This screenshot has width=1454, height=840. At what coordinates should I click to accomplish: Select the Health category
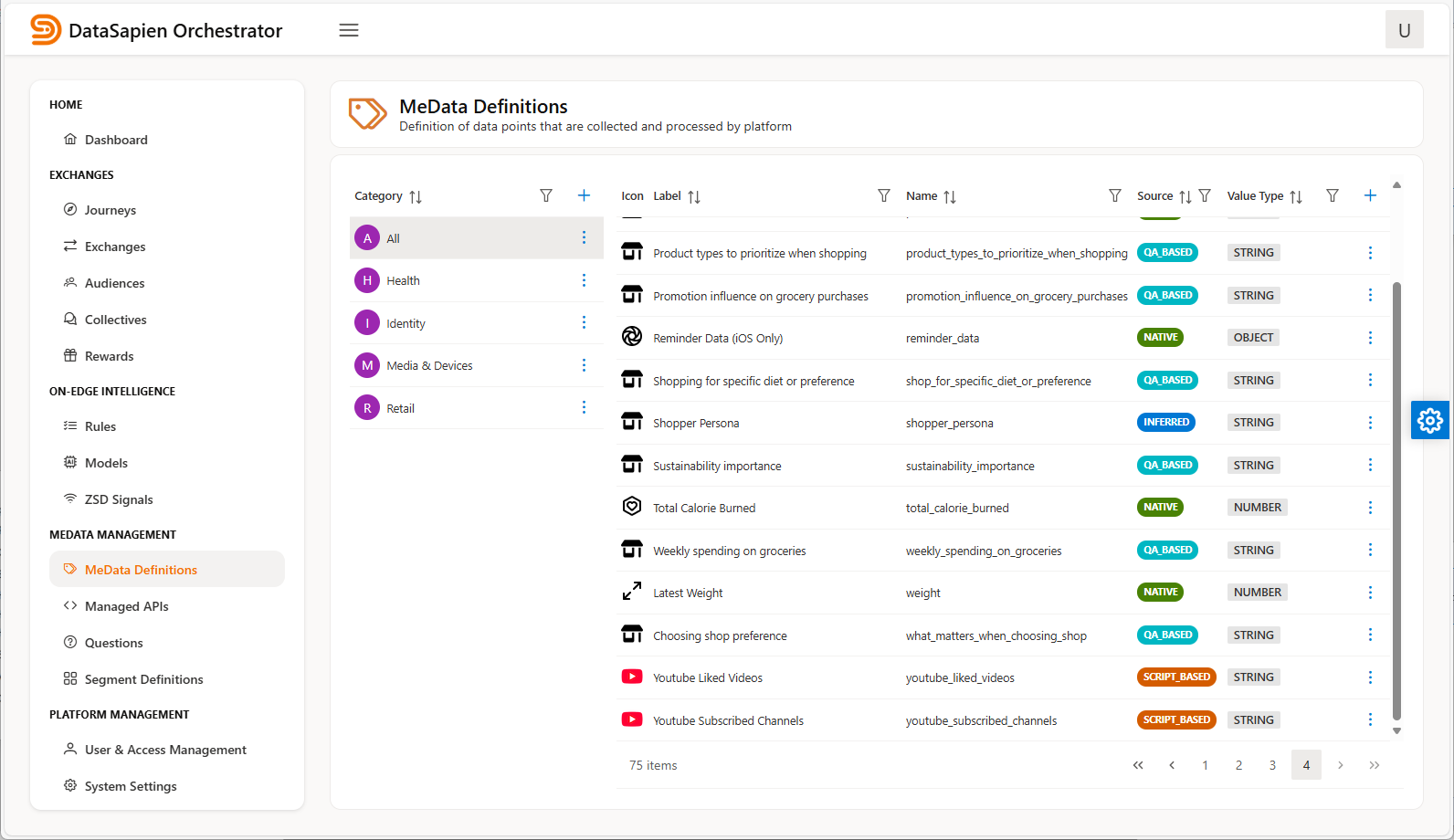(476, 280)
